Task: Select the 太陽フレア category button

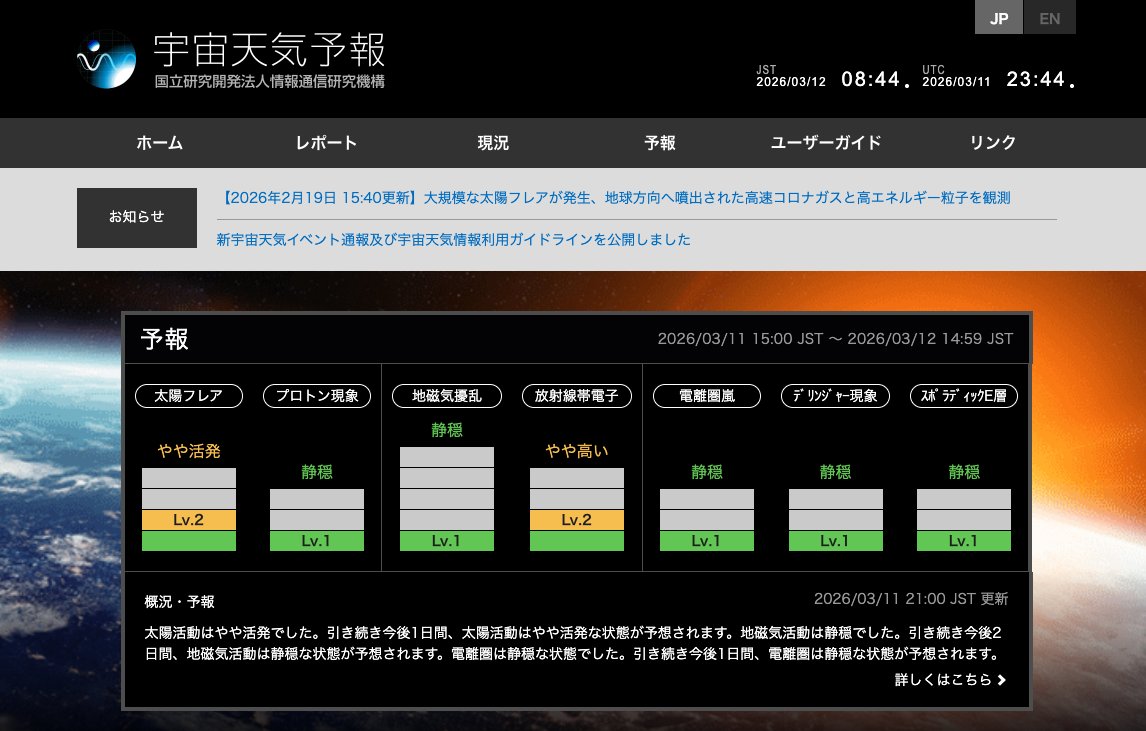Action: tap(189, 396)
